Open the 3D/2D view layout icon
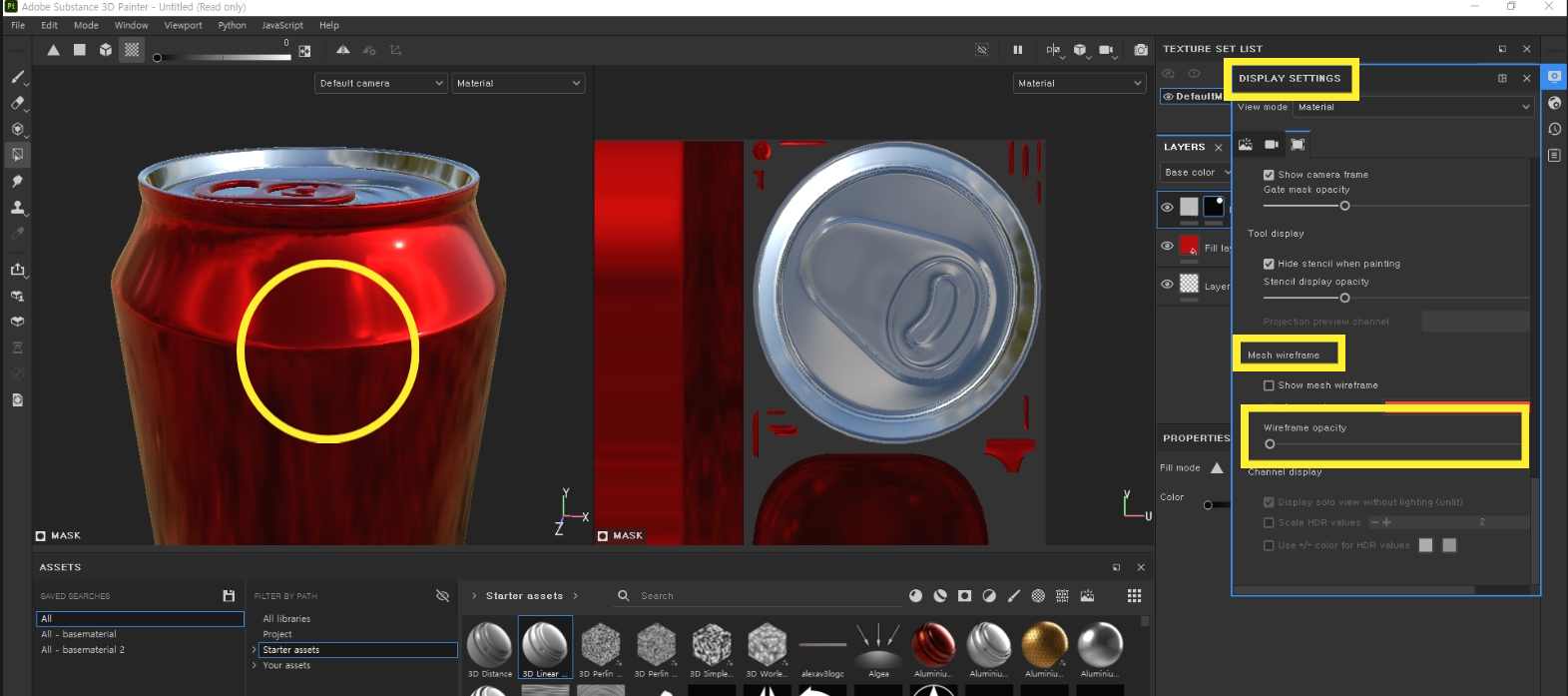1568x696 pixels. pos(1053,50)
